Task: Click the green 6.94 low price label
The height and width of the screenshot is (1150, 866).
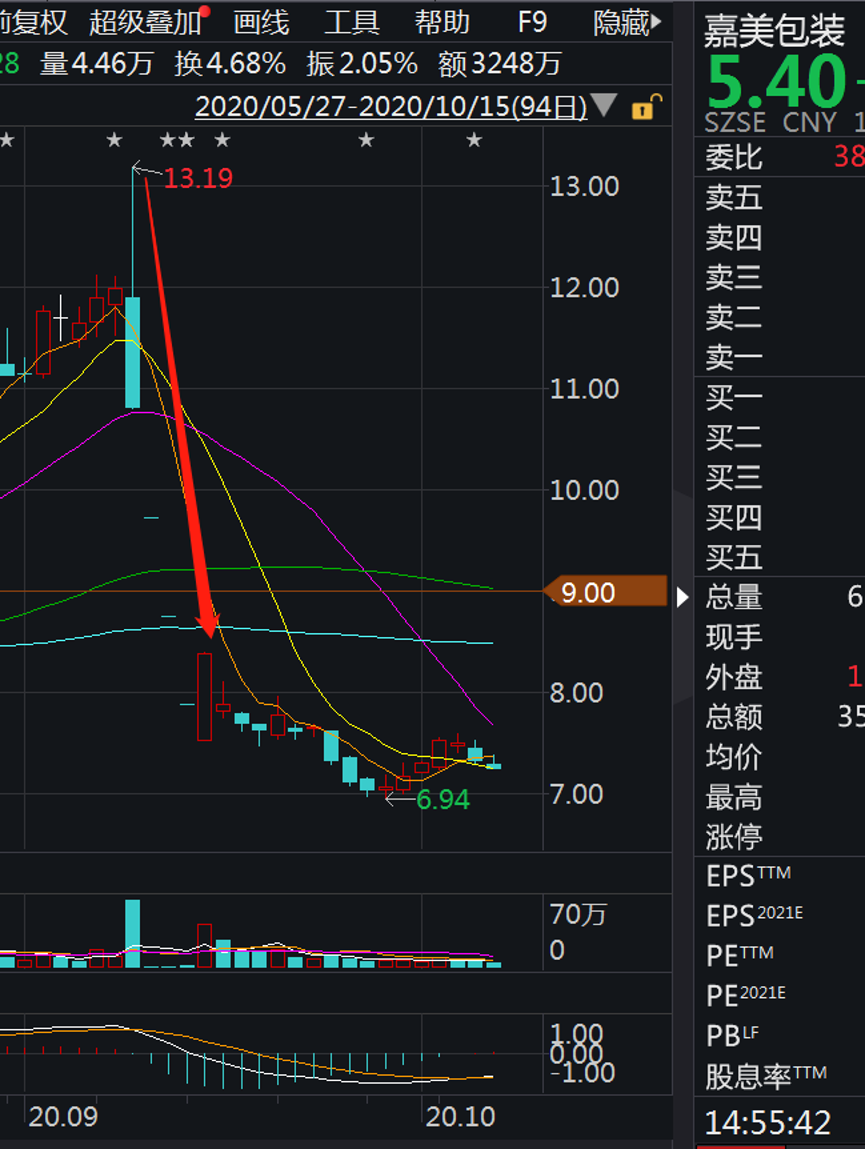Action: coord(443,800)
